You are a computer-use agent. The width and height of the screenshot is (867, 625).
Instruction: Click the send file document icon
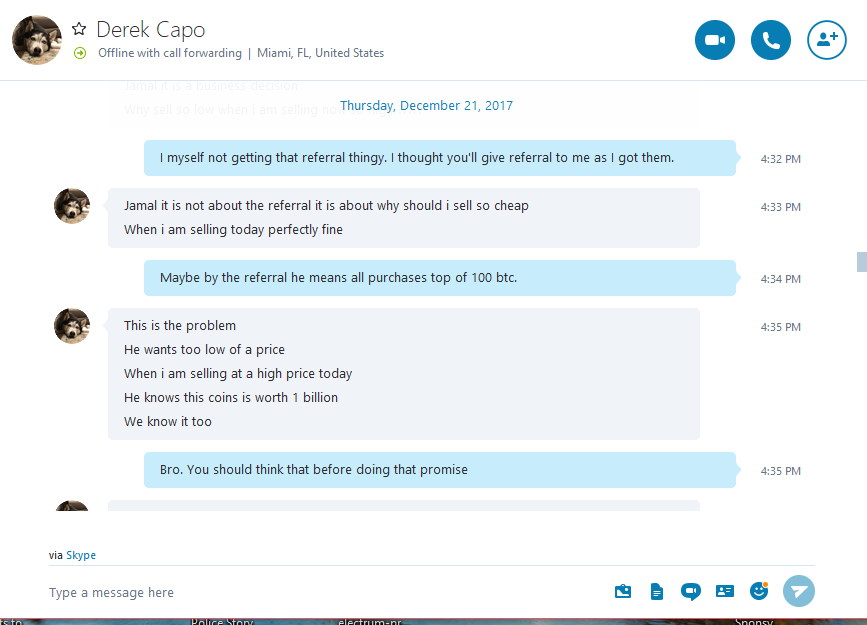click(x=657, y=591)
